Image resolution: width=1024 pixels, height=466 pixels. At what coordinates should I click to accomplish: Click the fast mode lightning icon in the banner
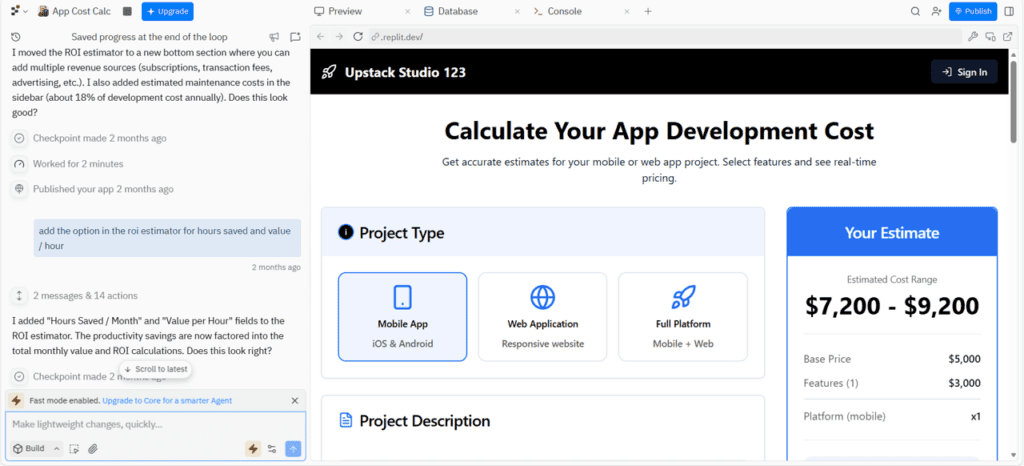click(17, 401)
